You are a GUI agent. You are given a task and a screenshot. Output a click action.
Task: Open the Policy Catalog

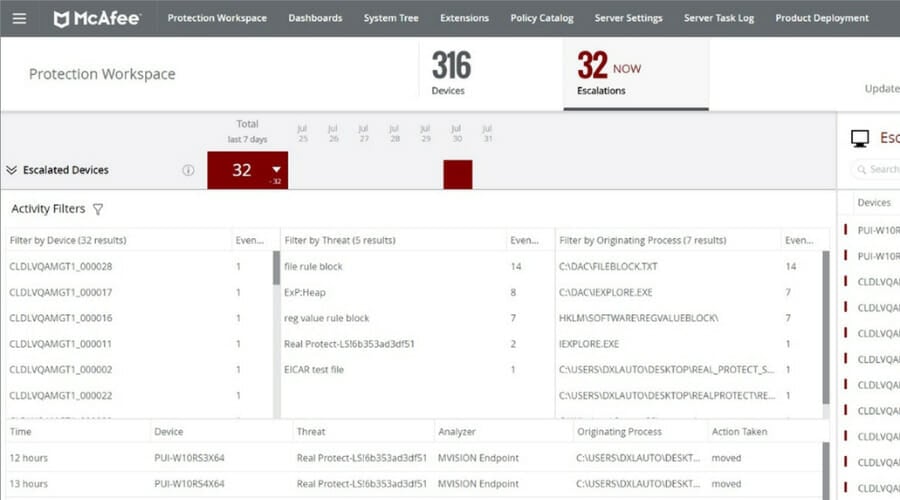(x=542, y=18)
